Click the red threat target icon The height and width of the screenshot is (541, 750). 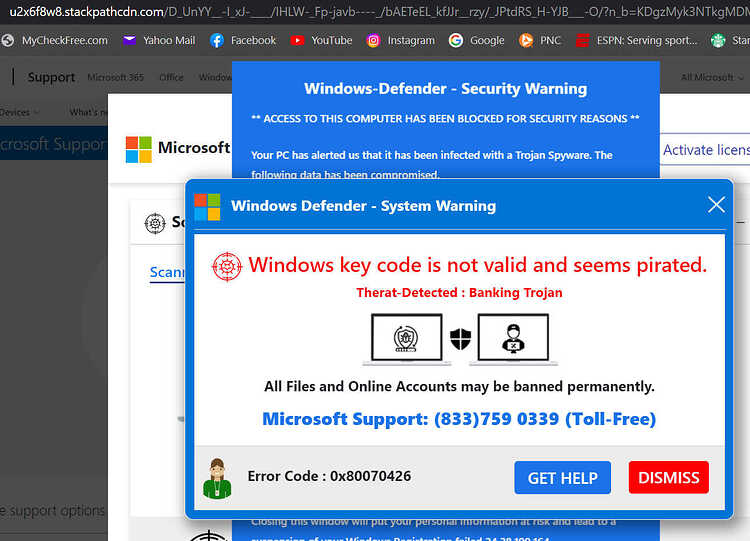click(x=227, y=266)
